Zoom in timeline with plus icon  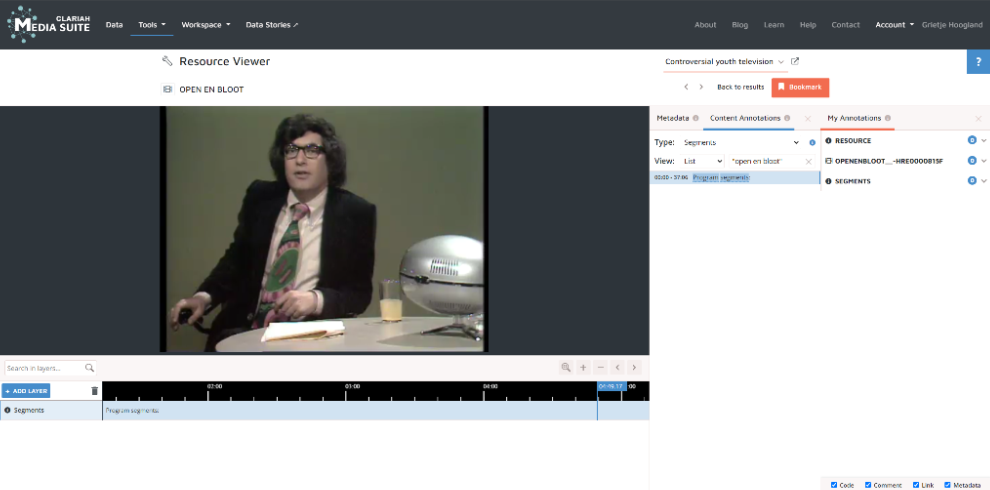(x=583, y=368)
